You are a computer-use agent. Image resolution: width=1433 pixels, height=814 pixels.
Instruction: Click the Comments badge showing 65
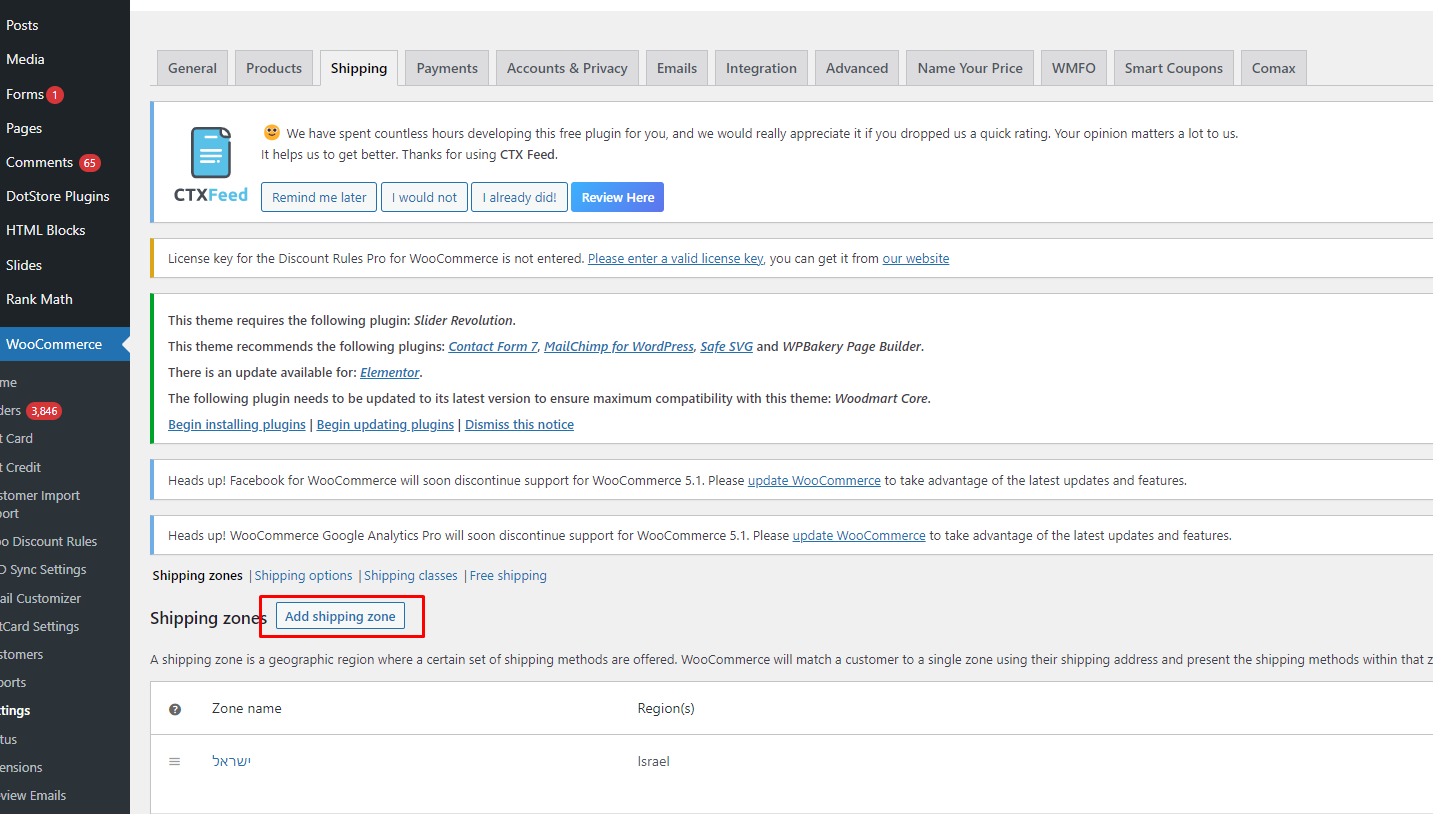pos(90,163)
